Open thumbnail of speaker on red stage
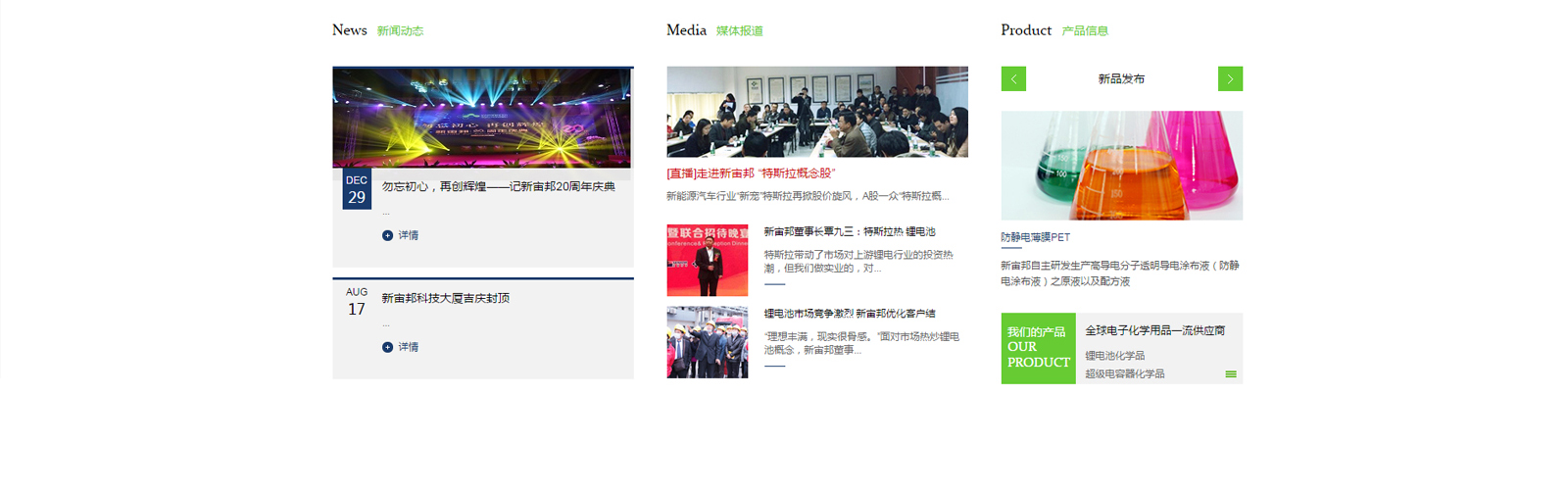Viewport: 1568px width, 495px height. coord(707,260)
